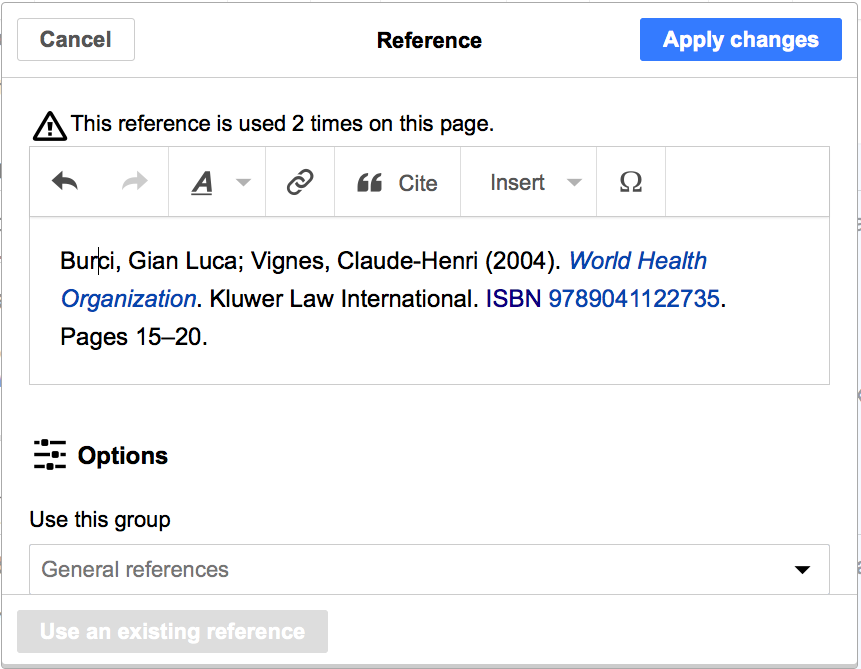Click the Use an existing reference button
This screenshot has width=861, height=669.
172,631
